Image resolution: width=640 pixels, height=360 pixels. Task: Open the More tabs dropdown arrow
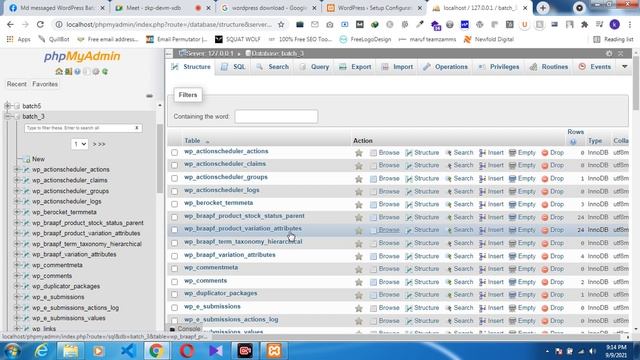click(624, 67)
